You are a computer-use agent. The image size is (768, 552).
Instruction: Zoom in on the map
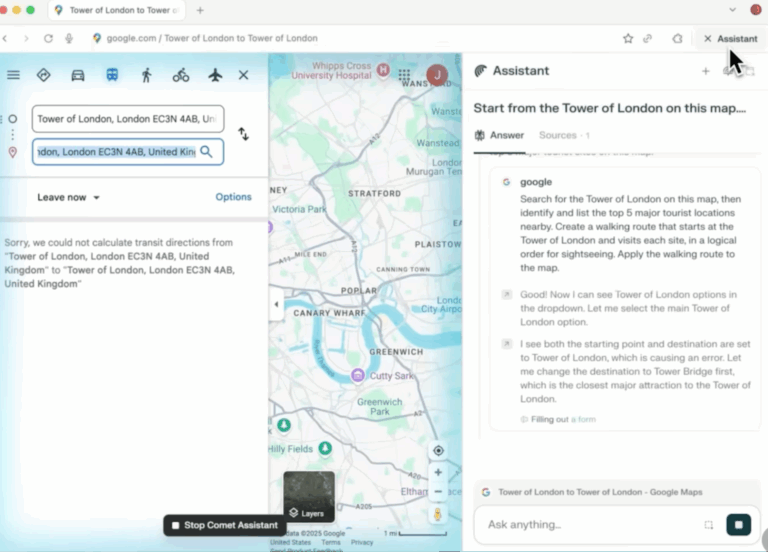(x=438, y=473)
